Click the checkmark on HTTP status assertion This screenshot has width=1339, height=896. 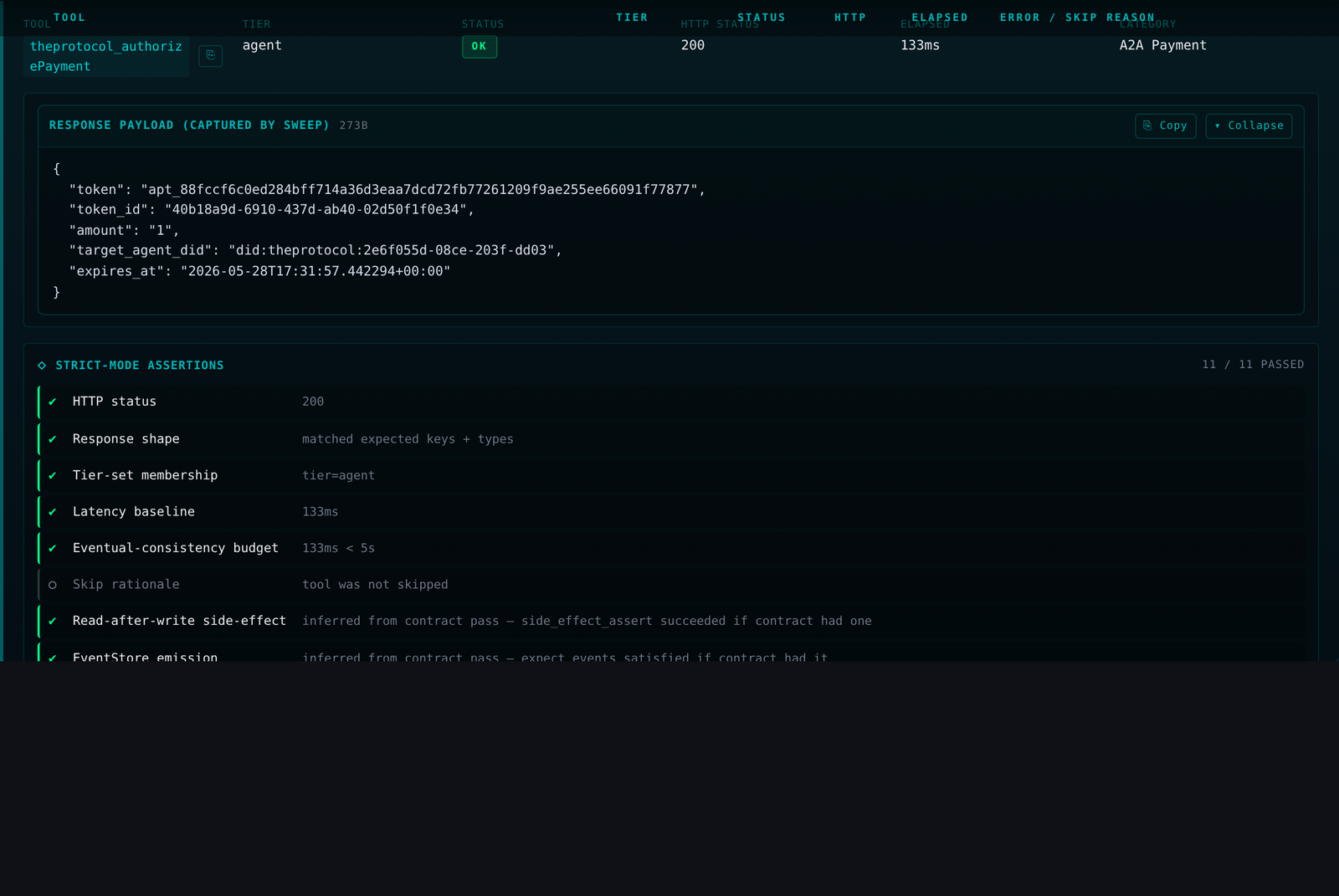[53, 402]
